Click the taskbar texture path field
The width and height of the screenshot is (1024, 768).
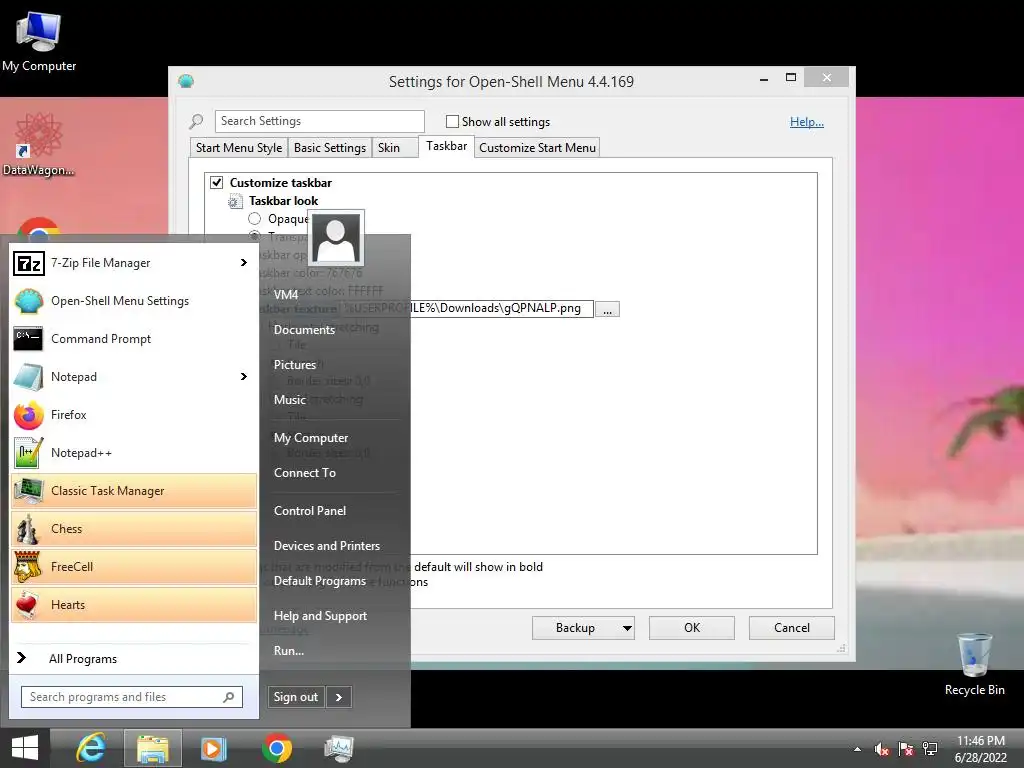[x=466, y=308]
